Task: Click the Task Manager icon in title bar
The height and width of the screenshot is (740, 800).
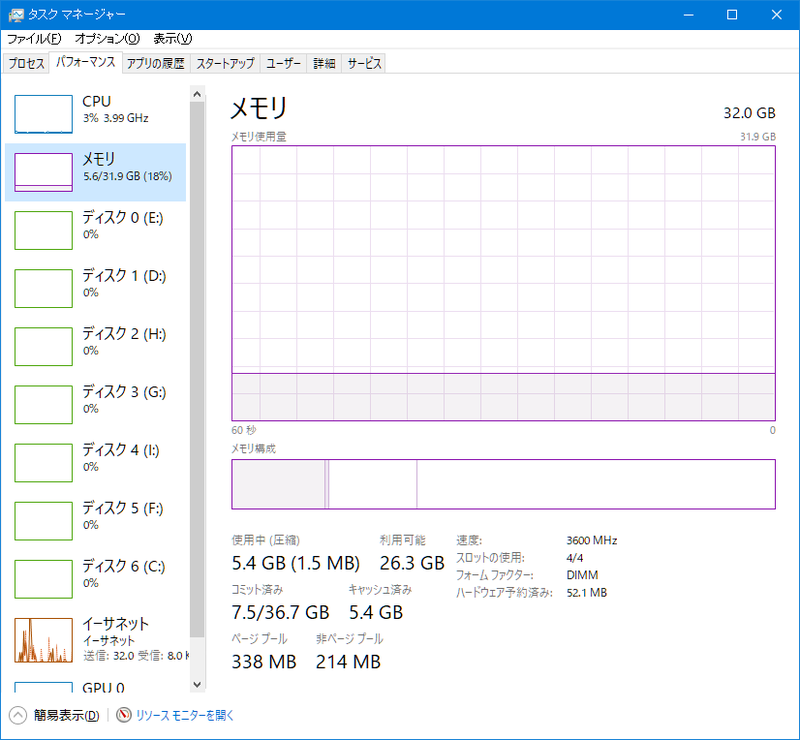Action: point(16,15)
